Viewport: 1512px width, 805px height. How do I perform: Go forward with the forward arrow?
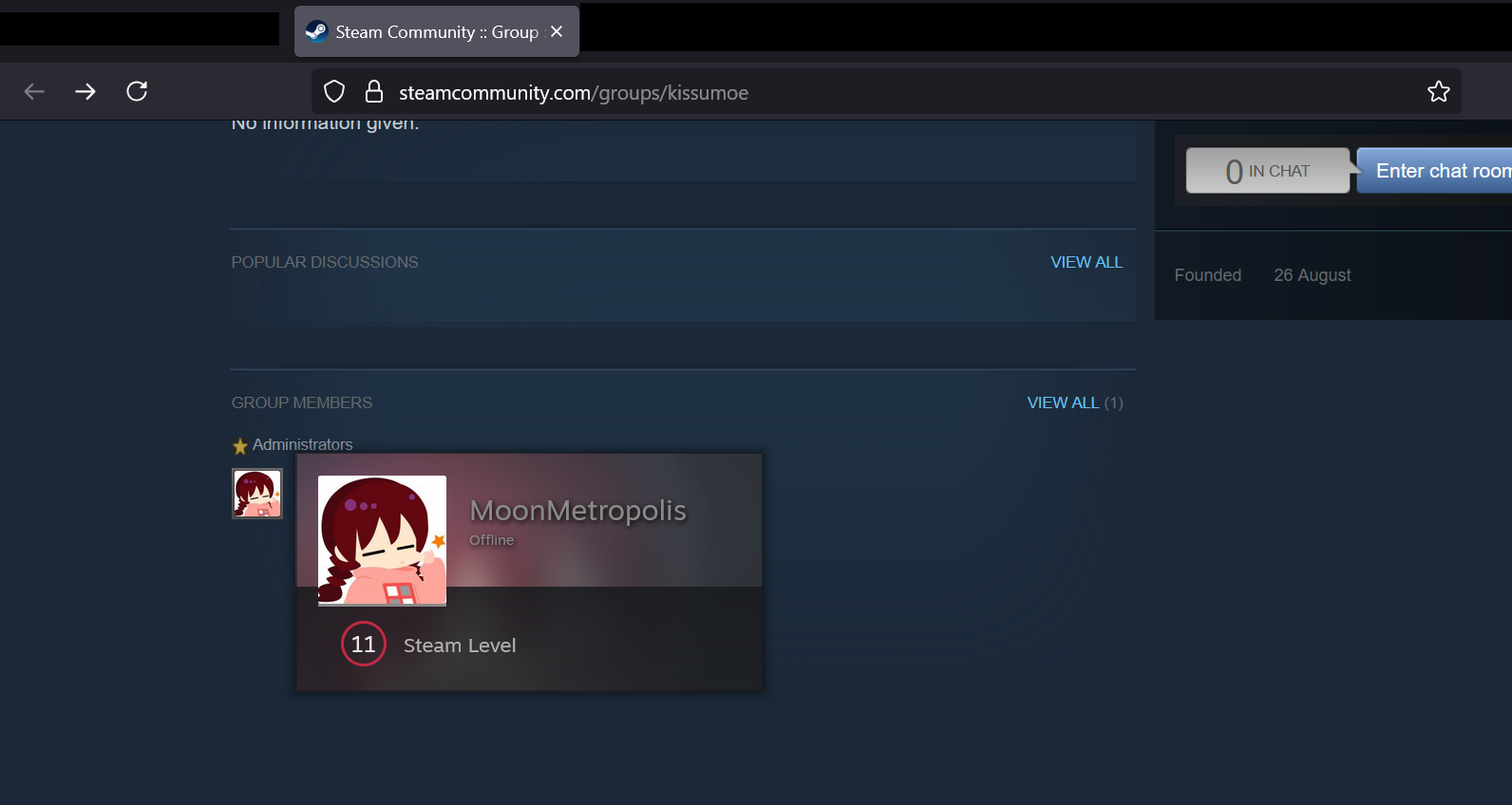85,91
